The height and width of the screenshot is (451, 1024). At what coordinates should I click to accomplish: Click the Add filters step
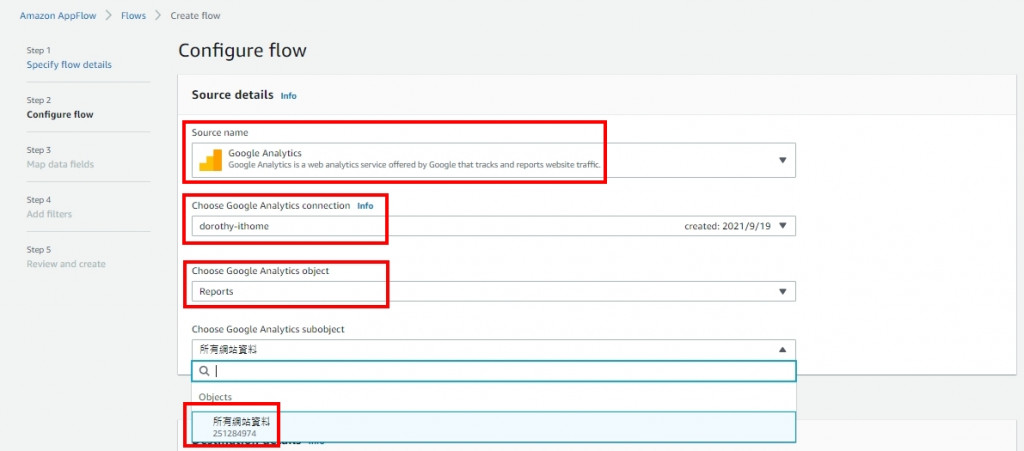click(x=49, y=214)
